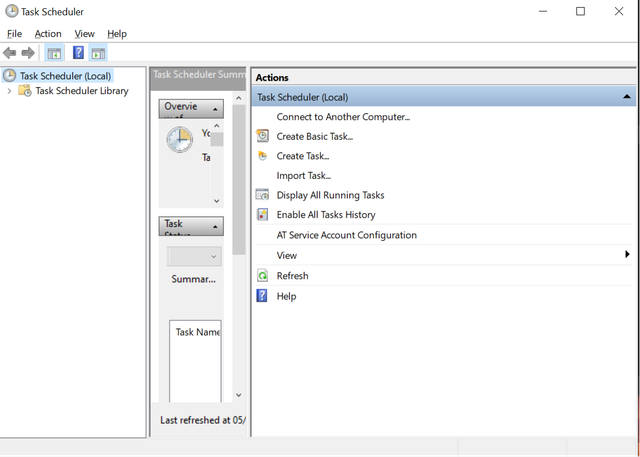Click Display All Running Tasks action

click(330, 195)
